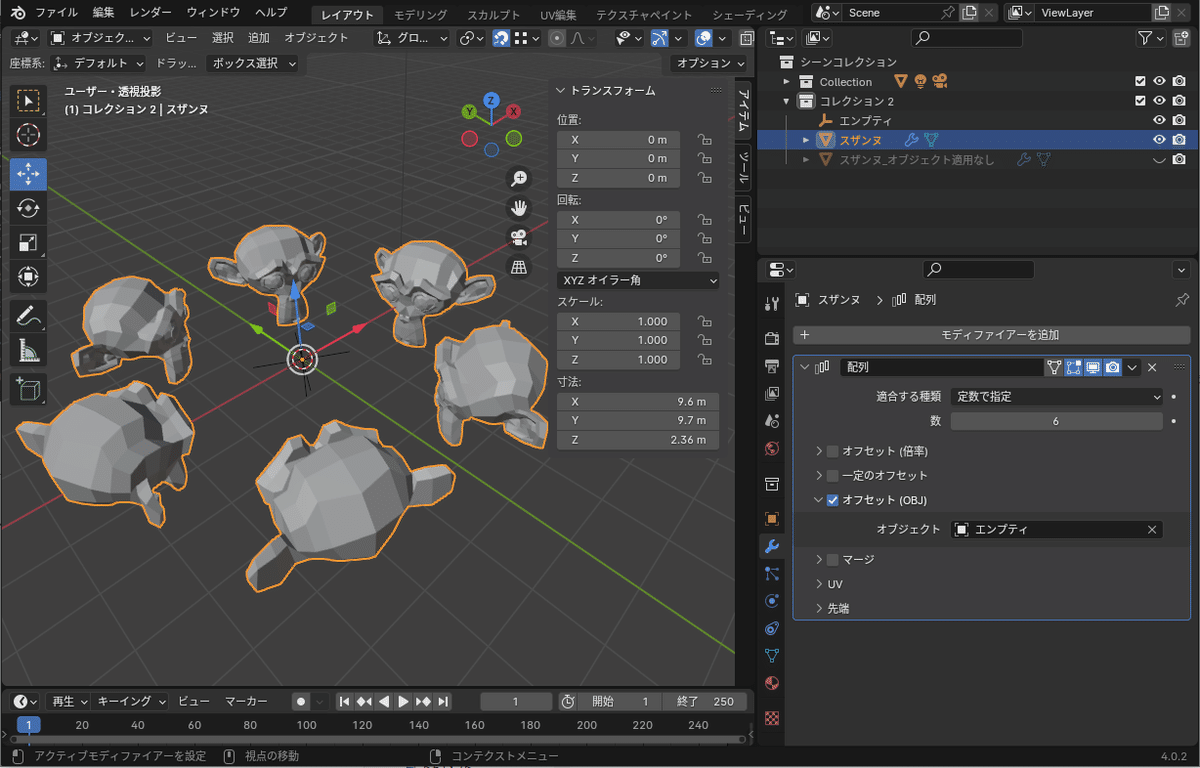Pin the properties editor with pin icon
Viewport: 1200px width, 768px height.
pyautogui.click(x=1182, y=300)
